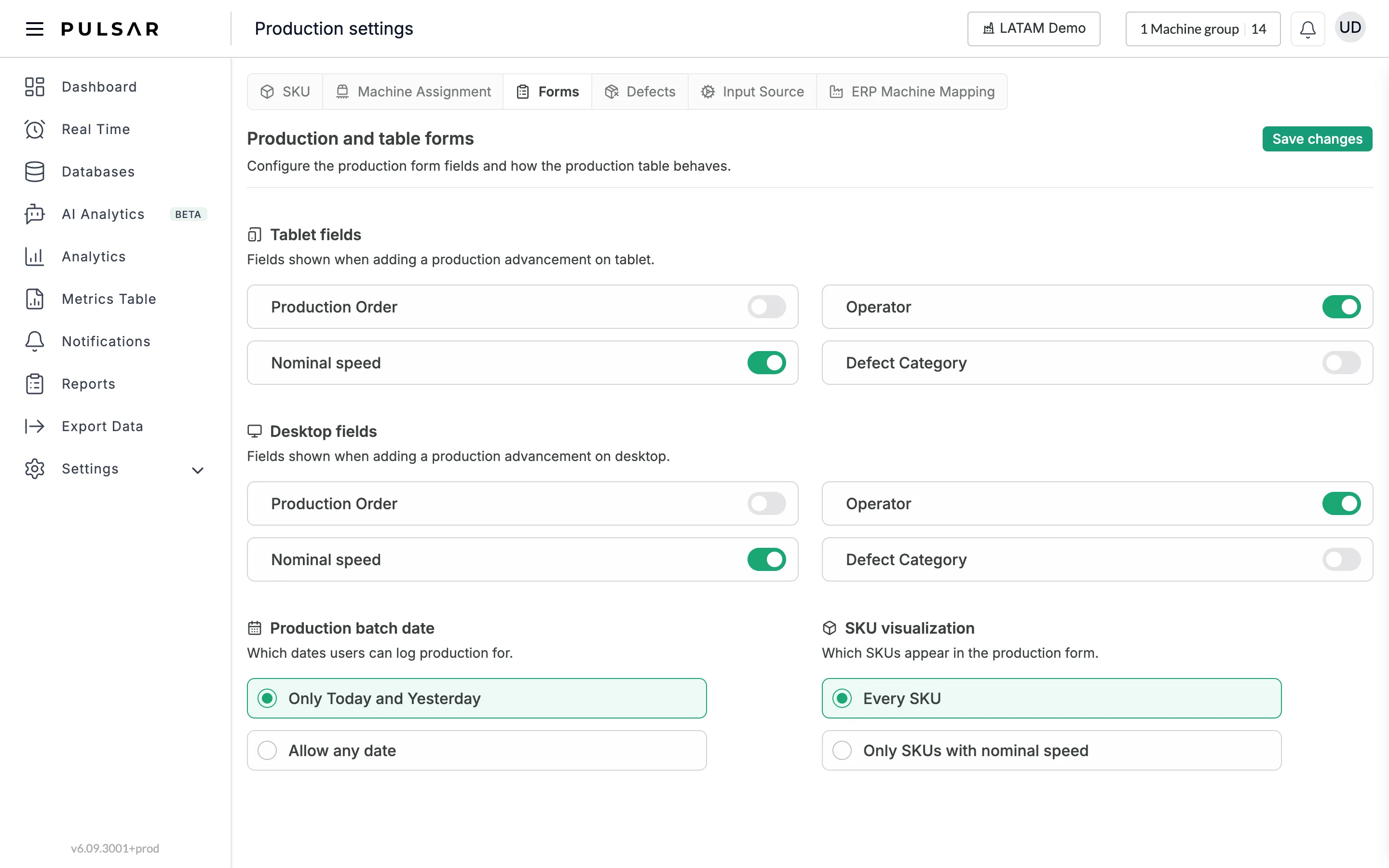
Task: Click the Notifications bell icon in sidebar
Action: [34, 341]
